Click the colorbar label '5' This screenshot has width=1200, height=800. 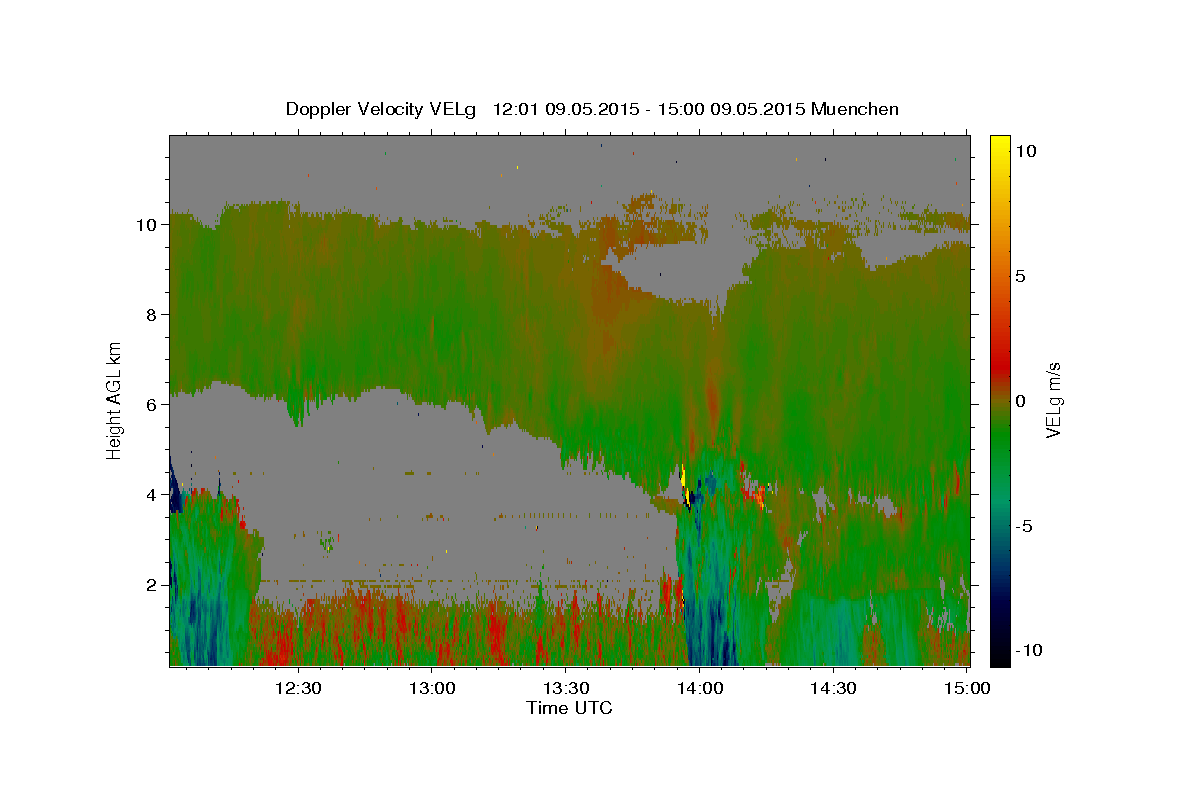1021,275
